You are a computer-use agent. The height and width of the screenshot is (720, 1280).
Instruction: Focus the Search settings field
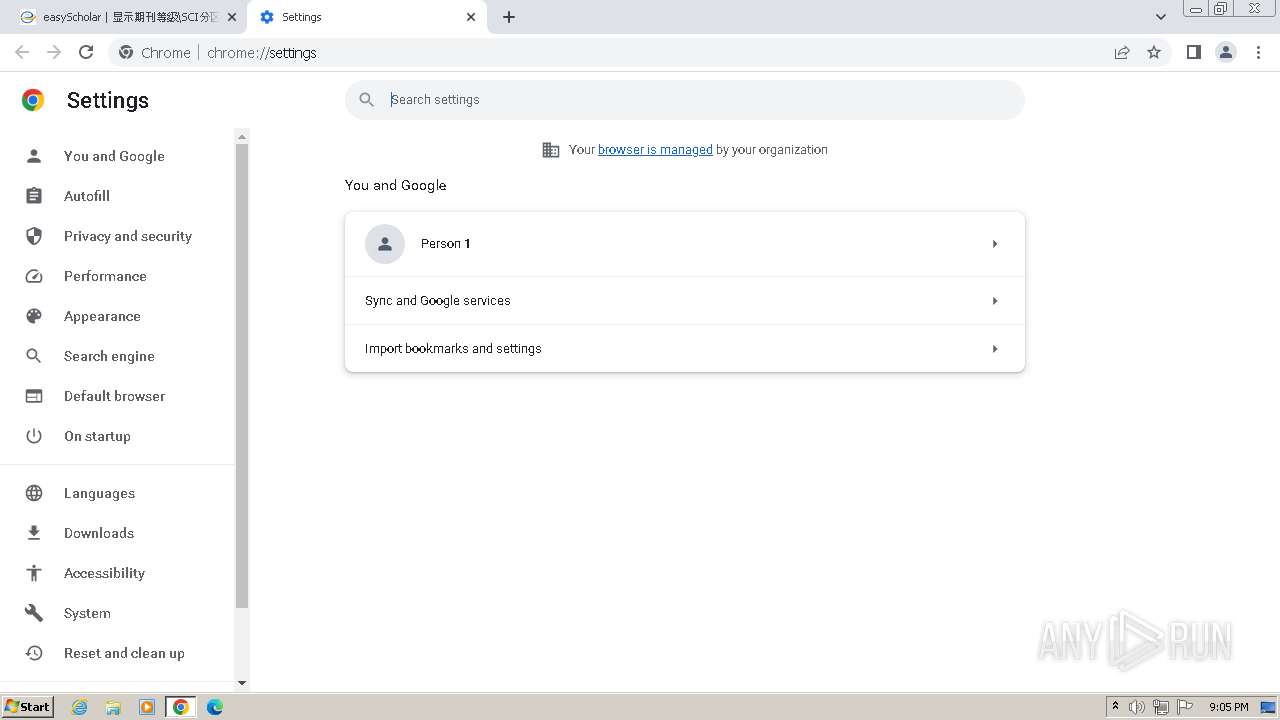685,100
